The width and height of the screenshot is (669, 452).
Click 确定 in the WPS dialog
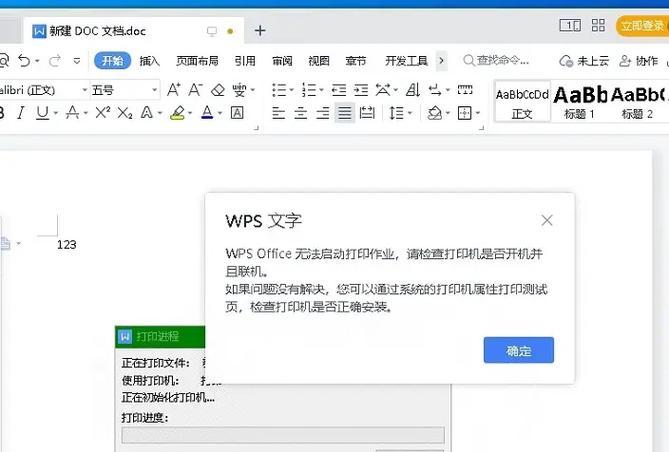point(519,350)
